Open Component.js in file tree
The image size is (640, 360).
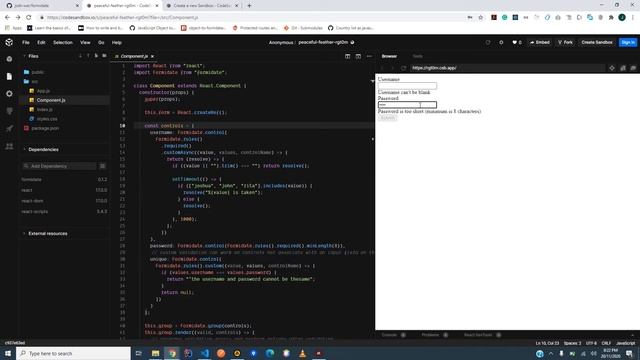click(51, 100)
